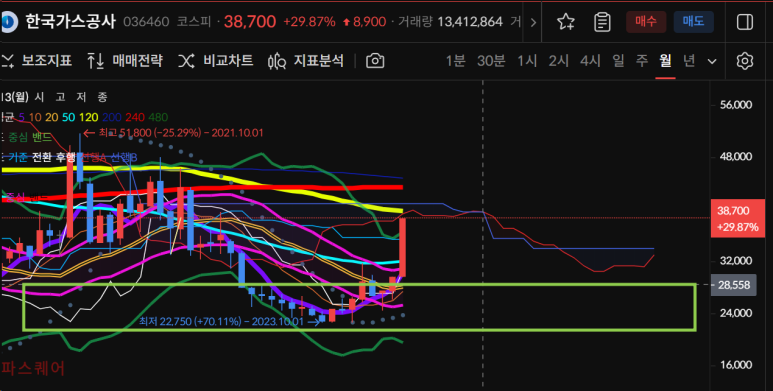Add stock to favorites with star icon

(x=565, y=22)
